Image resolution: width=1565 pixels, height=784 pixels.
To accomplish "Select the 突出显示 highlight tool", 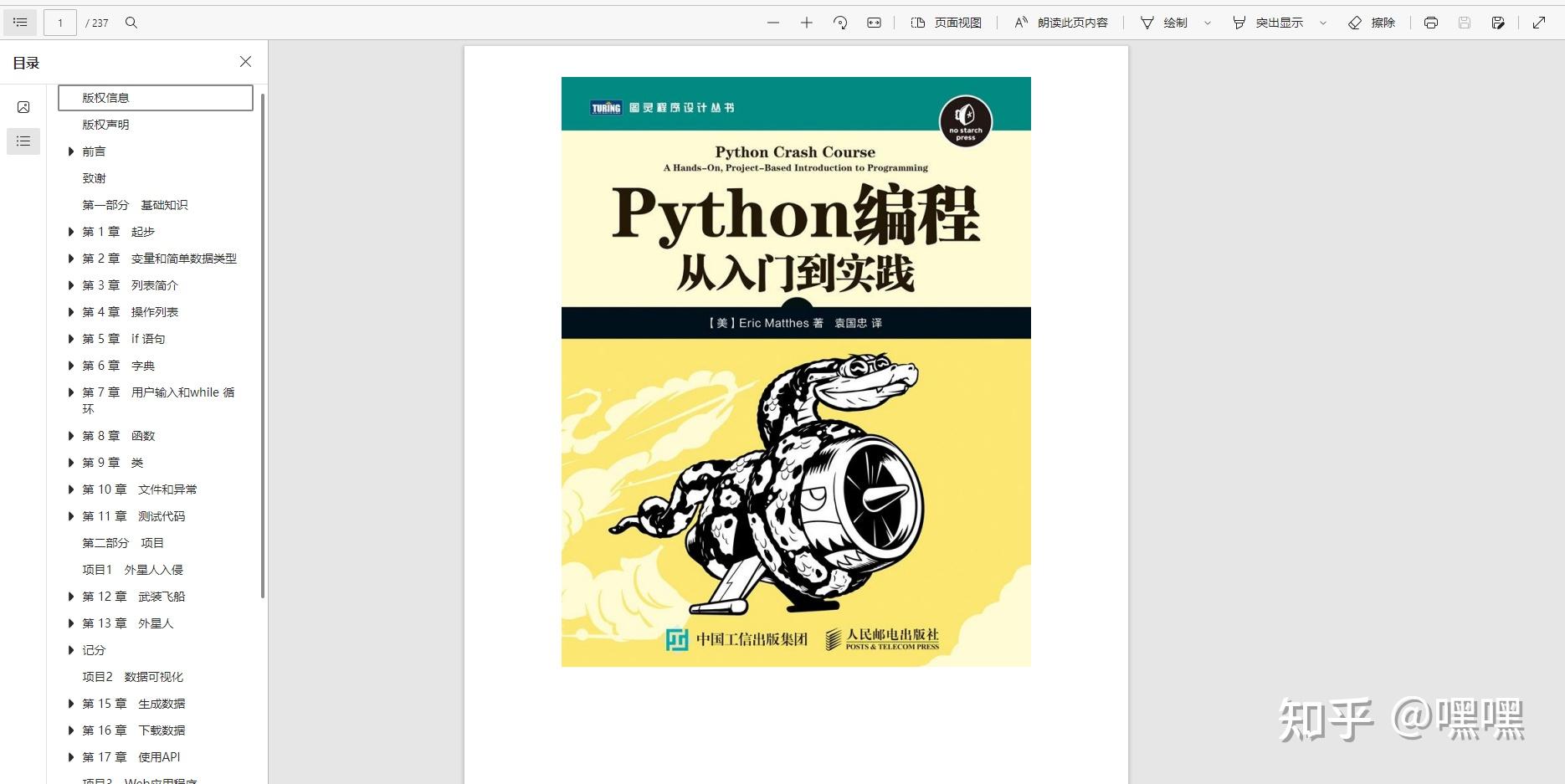I will (x=1268, y=23).
